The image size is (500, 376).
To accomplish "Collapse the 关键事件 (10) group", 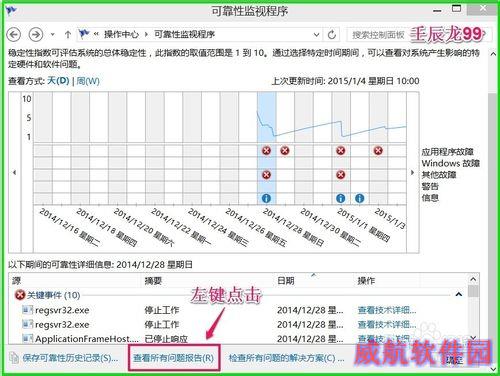I will [459, 294].
